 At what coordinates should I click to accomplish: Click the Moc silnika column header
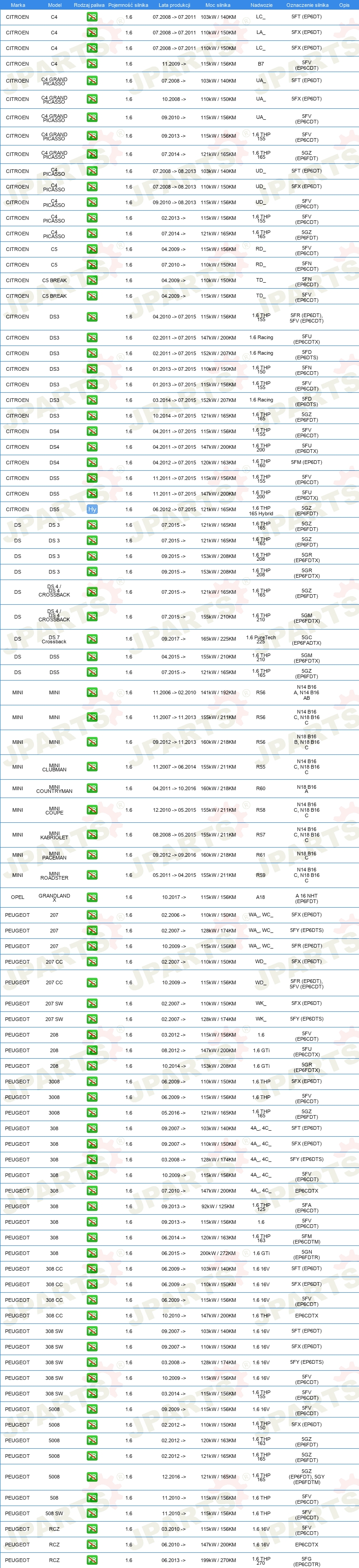point(218,5)
